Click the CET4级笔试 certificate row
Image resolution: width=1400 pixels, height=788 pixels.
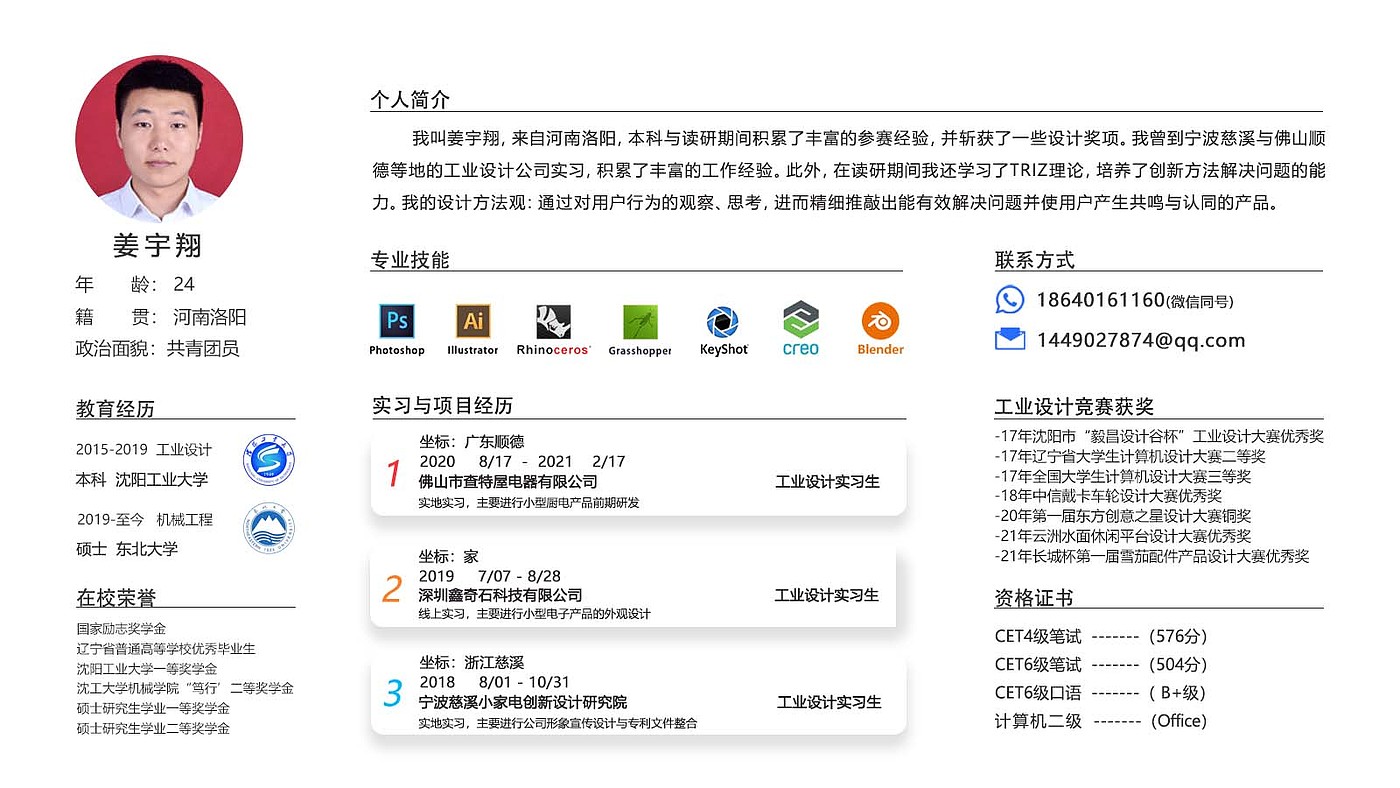pyautogui.click(x=1101, y=636)
